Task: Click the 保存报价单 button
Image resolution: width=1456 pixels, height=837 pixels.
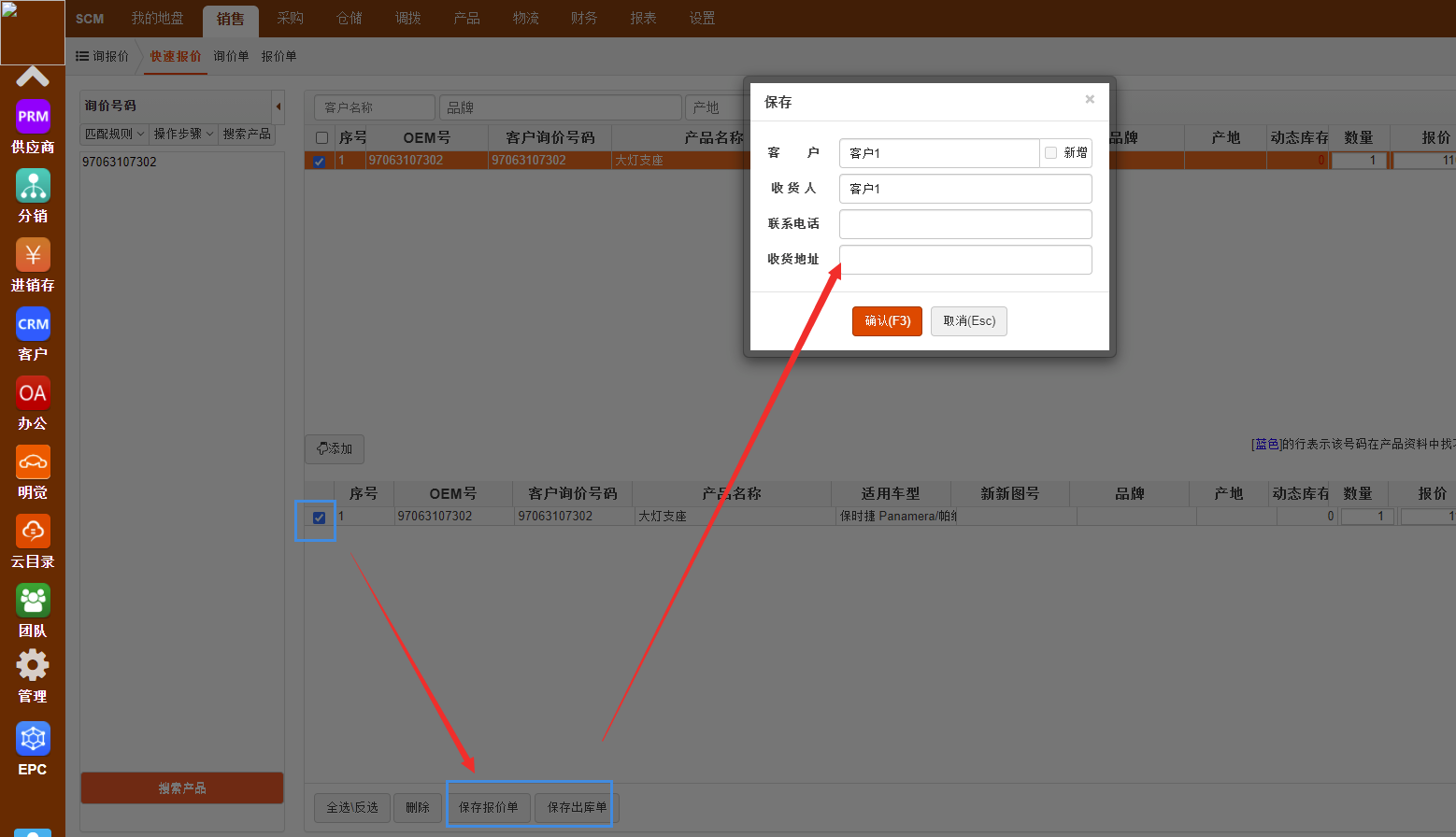Action: click(x=489, y=808)
